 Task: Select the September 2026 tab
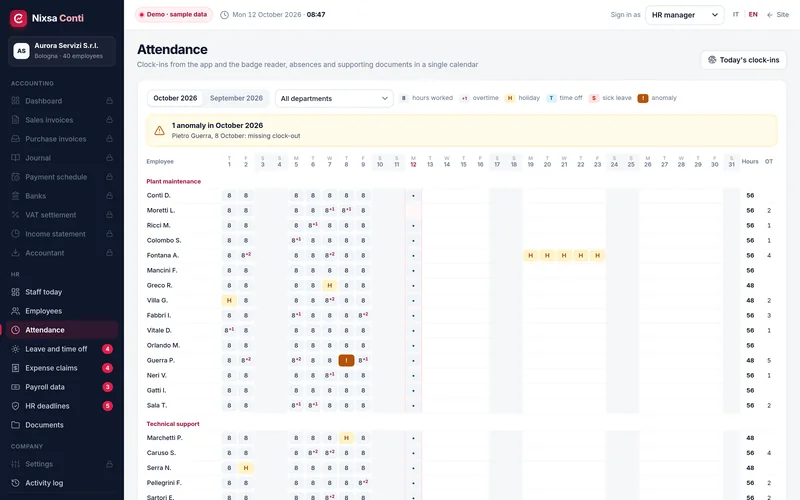coord(236,98)
